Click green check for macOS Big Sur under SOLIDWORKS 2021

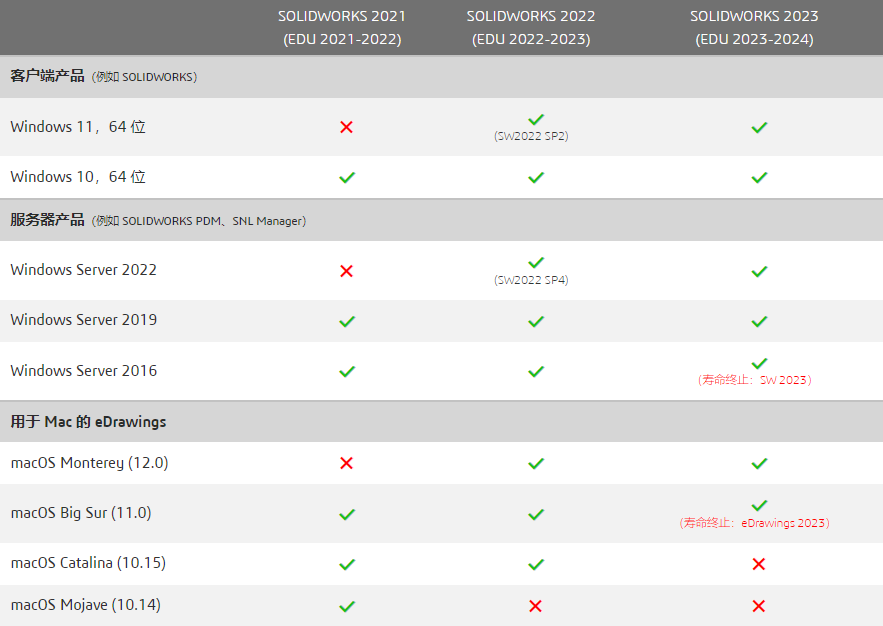[x=347, y=515]
